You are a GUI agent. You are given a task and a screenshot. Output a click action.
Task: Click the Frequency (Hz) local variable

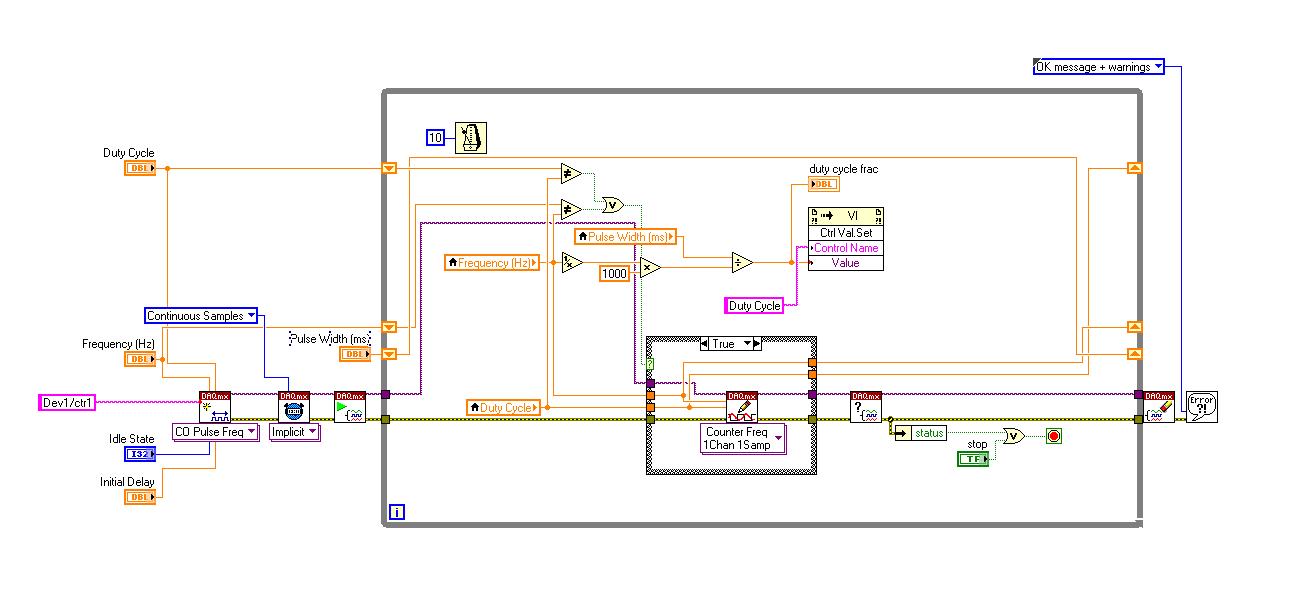[x=493, y=262]
